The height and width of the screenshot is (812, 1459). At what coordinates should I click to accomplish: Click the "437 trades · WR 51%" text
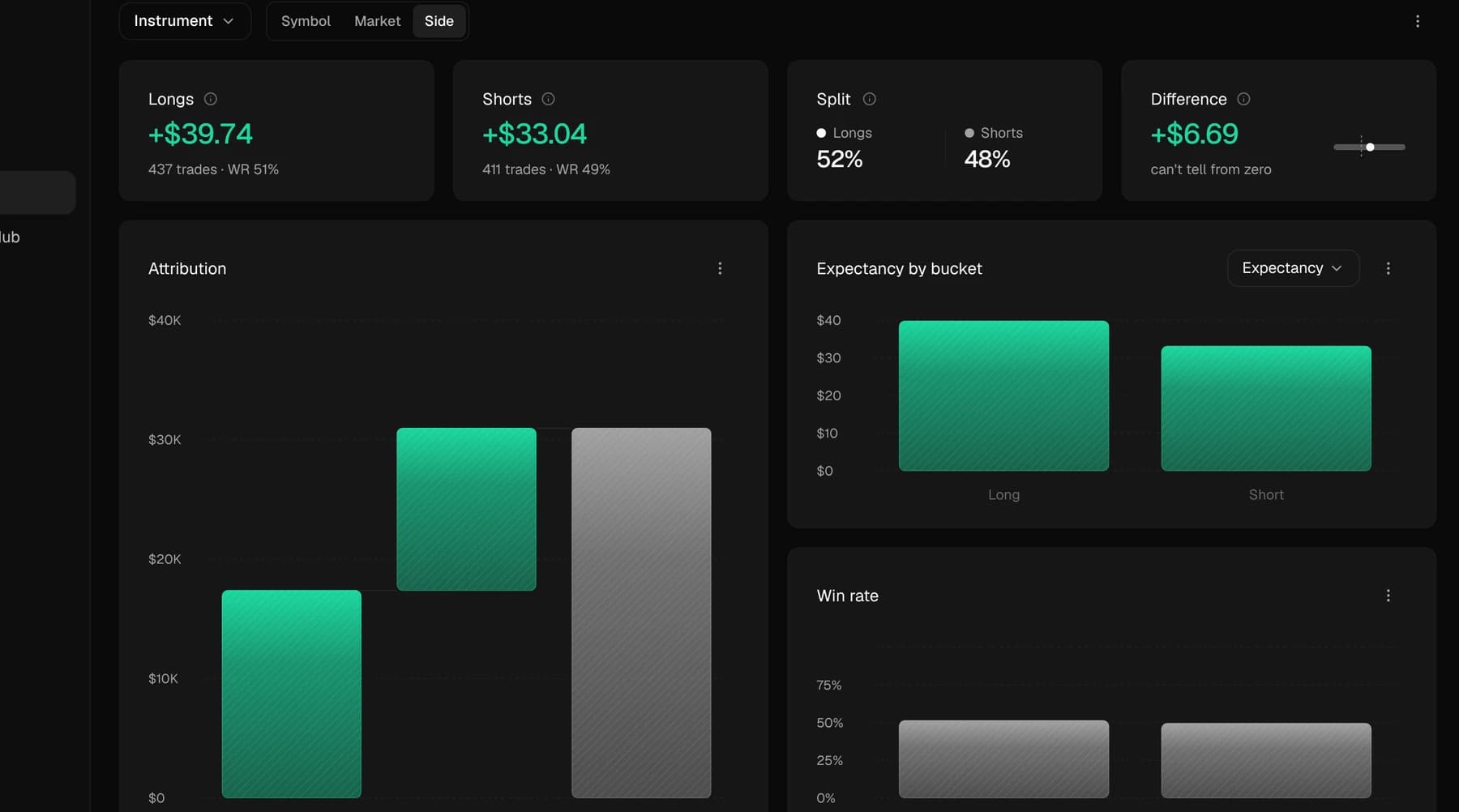(x=213, y=169)
